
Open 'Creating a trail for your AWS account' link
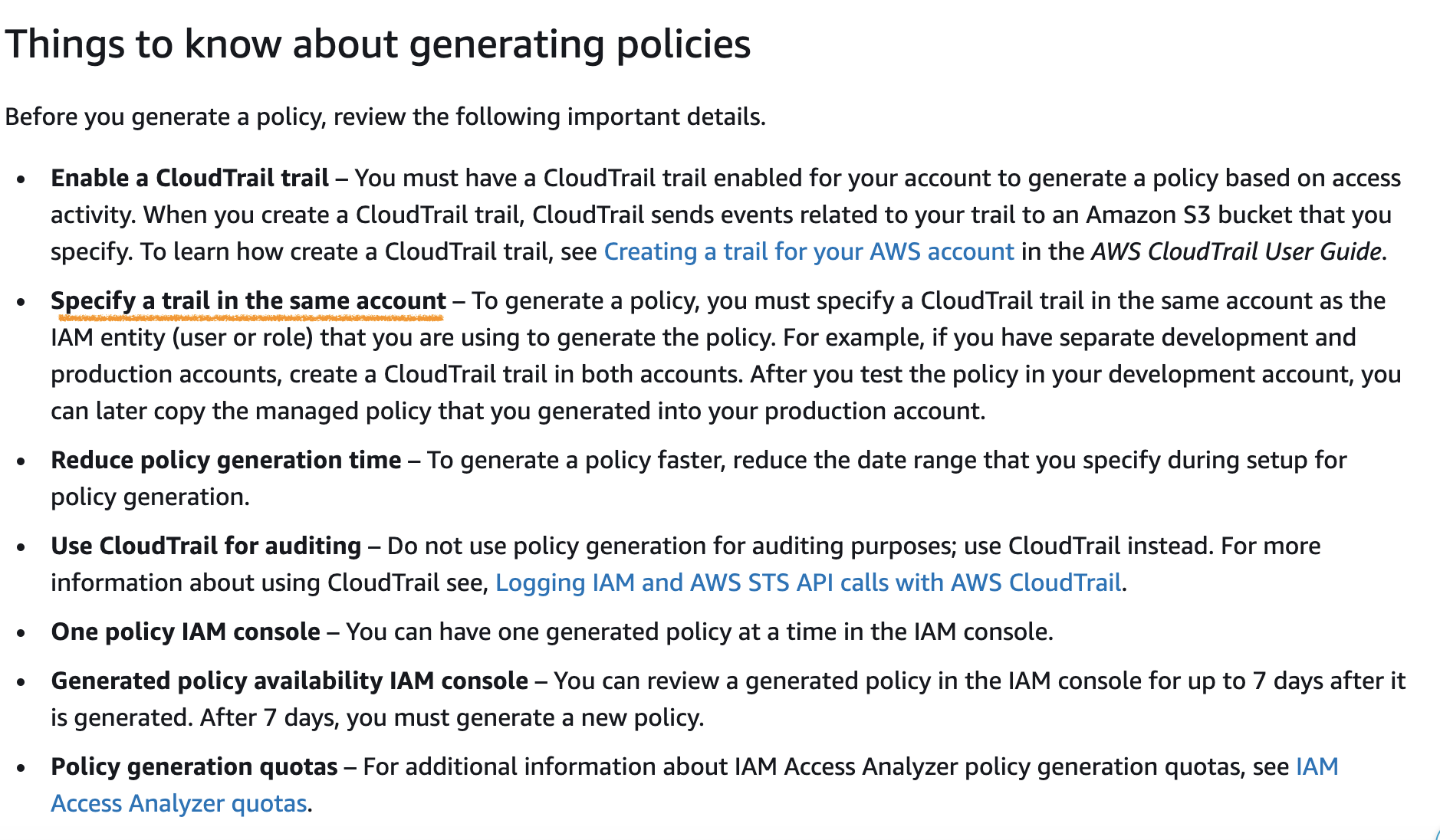[x=809, y=252]
